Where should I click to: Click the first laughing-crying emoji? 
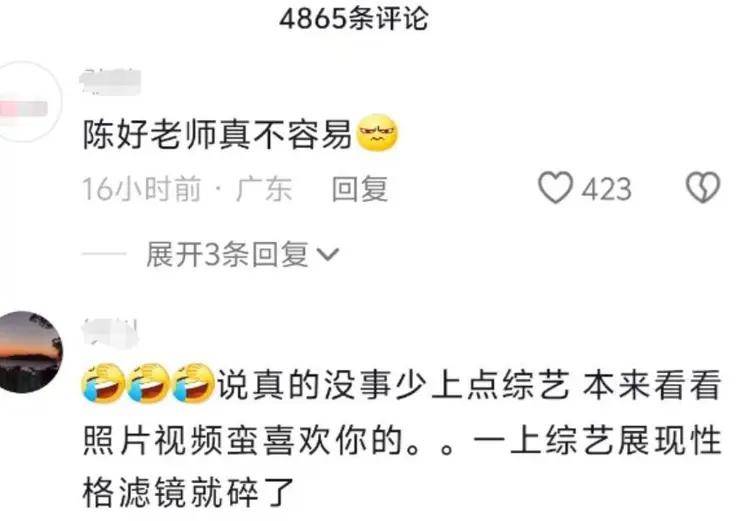click(103, 382)
